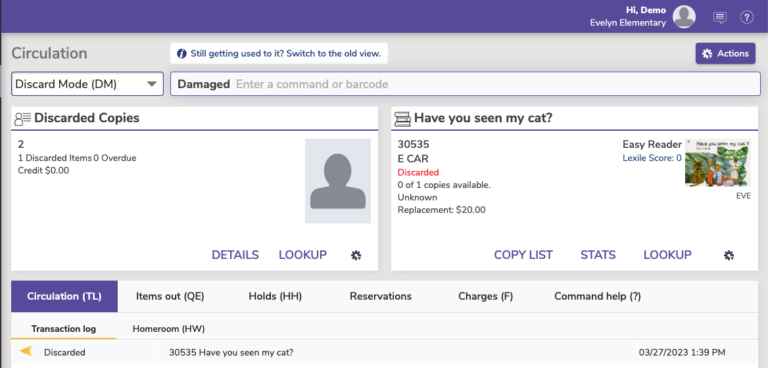The height and width of the screenshot is (368, 768).
Task: Click the Lexile Score link
Action: (x=652, y=158)
